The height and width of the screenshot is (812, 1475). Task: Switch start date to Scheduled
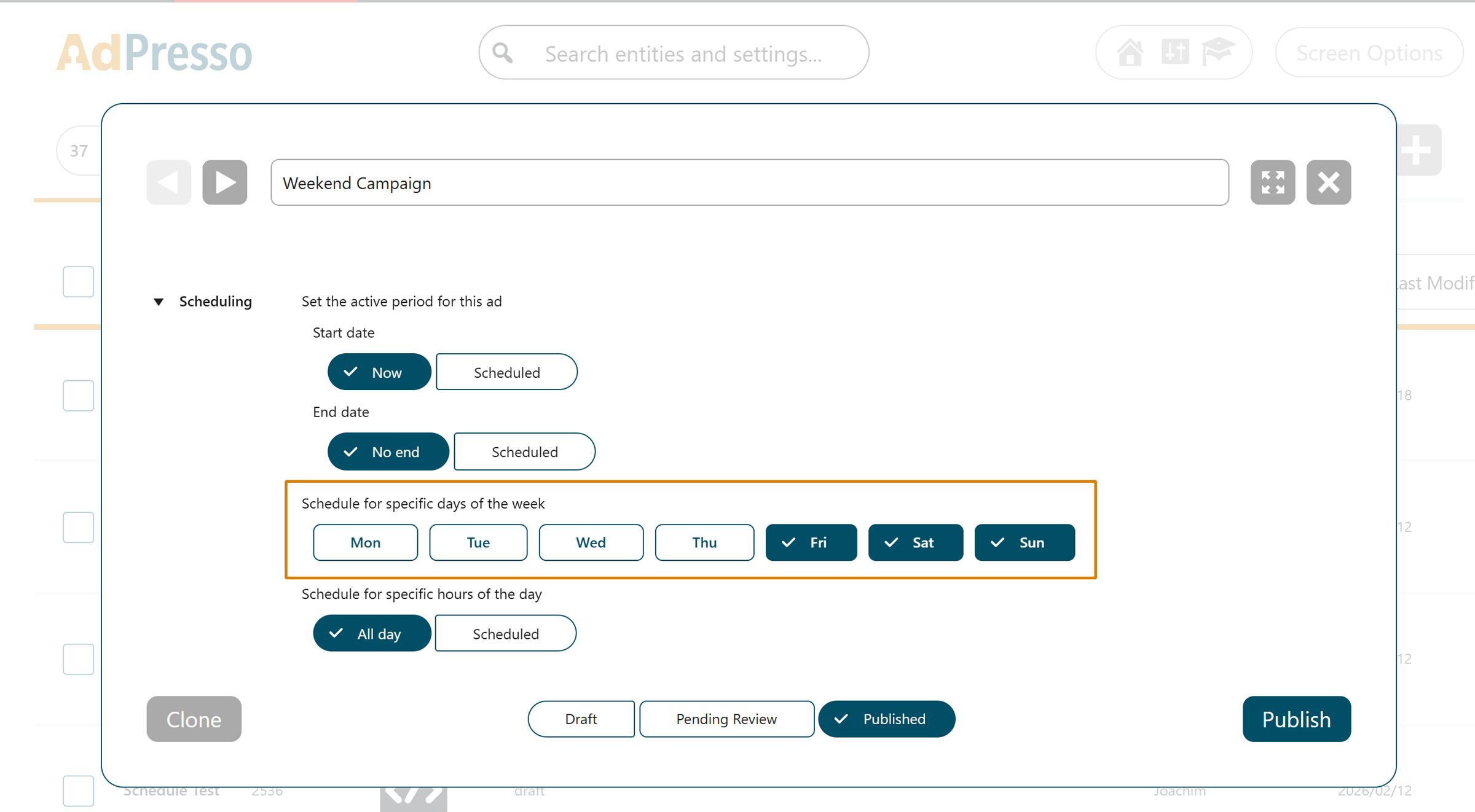point(506,372)
